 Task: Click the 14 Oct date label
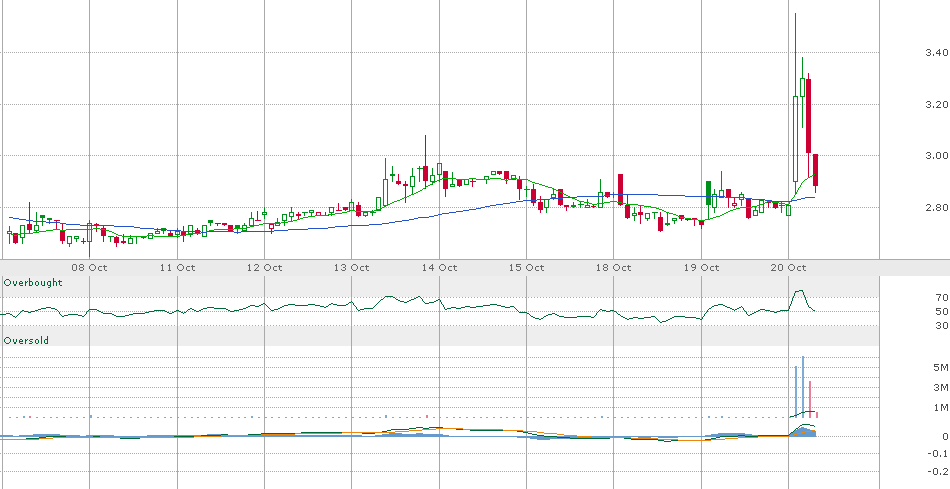coord(439,267)
